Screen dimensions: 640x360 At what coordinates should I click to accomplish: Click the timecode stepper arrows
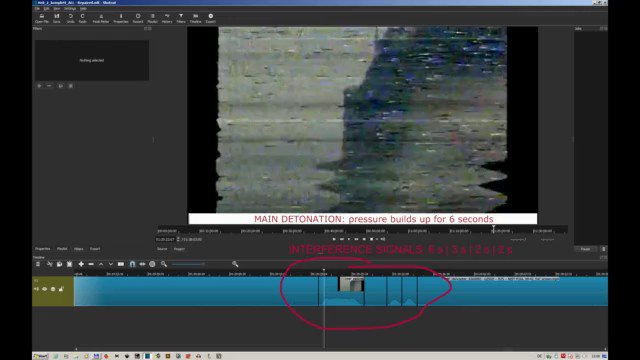(x=178, y=239)
